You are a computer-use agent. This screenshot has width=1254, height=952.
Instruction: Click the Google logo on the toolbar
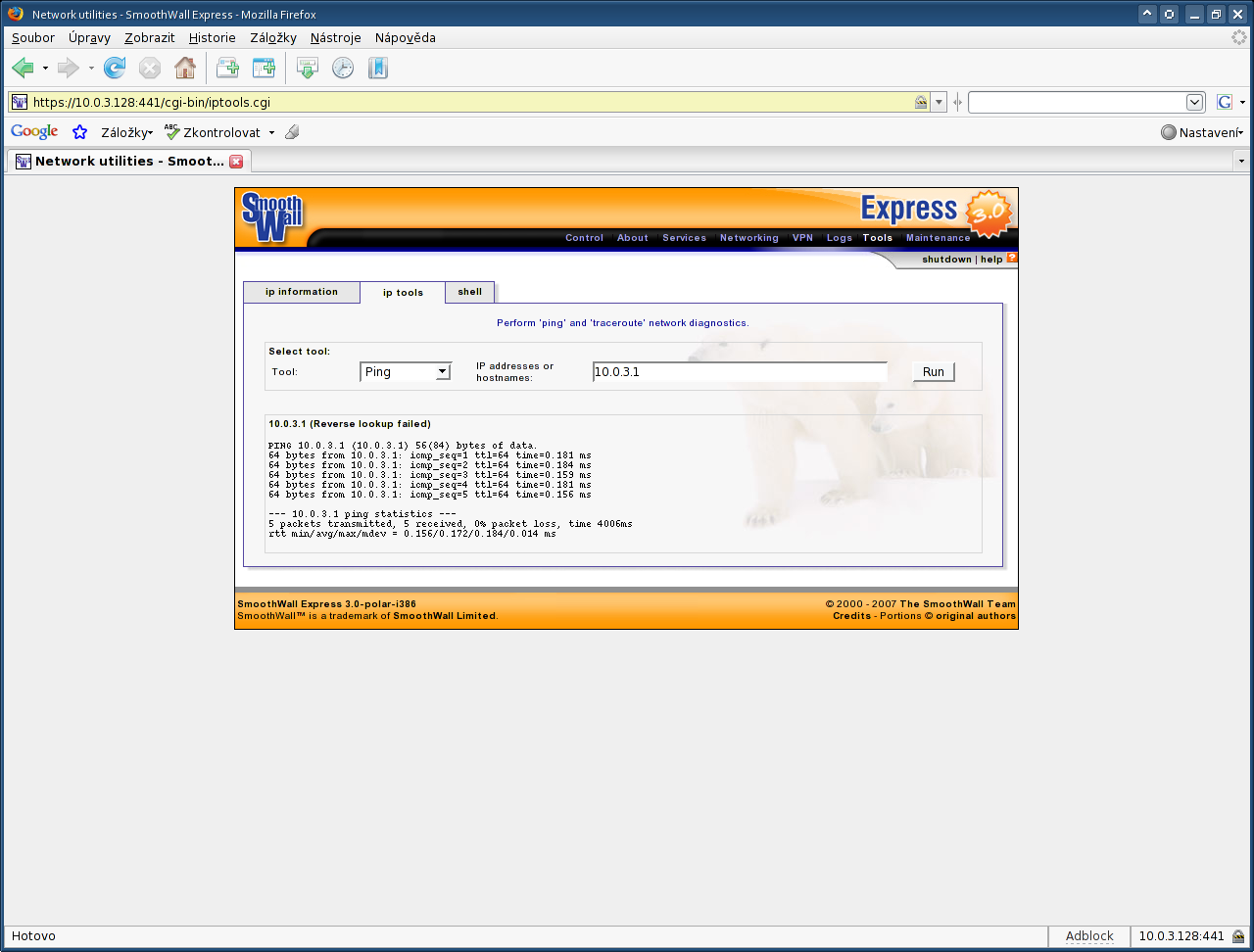pyautogui.click(x=34, y=132)
